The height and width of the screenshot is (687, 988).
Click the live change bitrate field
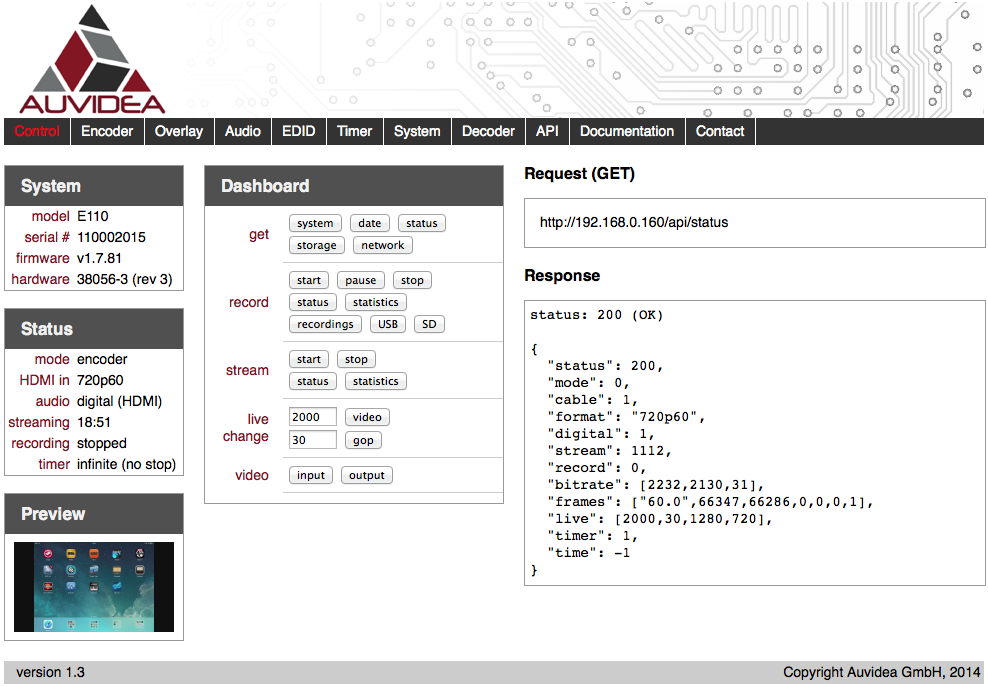[x=313, y=417]
